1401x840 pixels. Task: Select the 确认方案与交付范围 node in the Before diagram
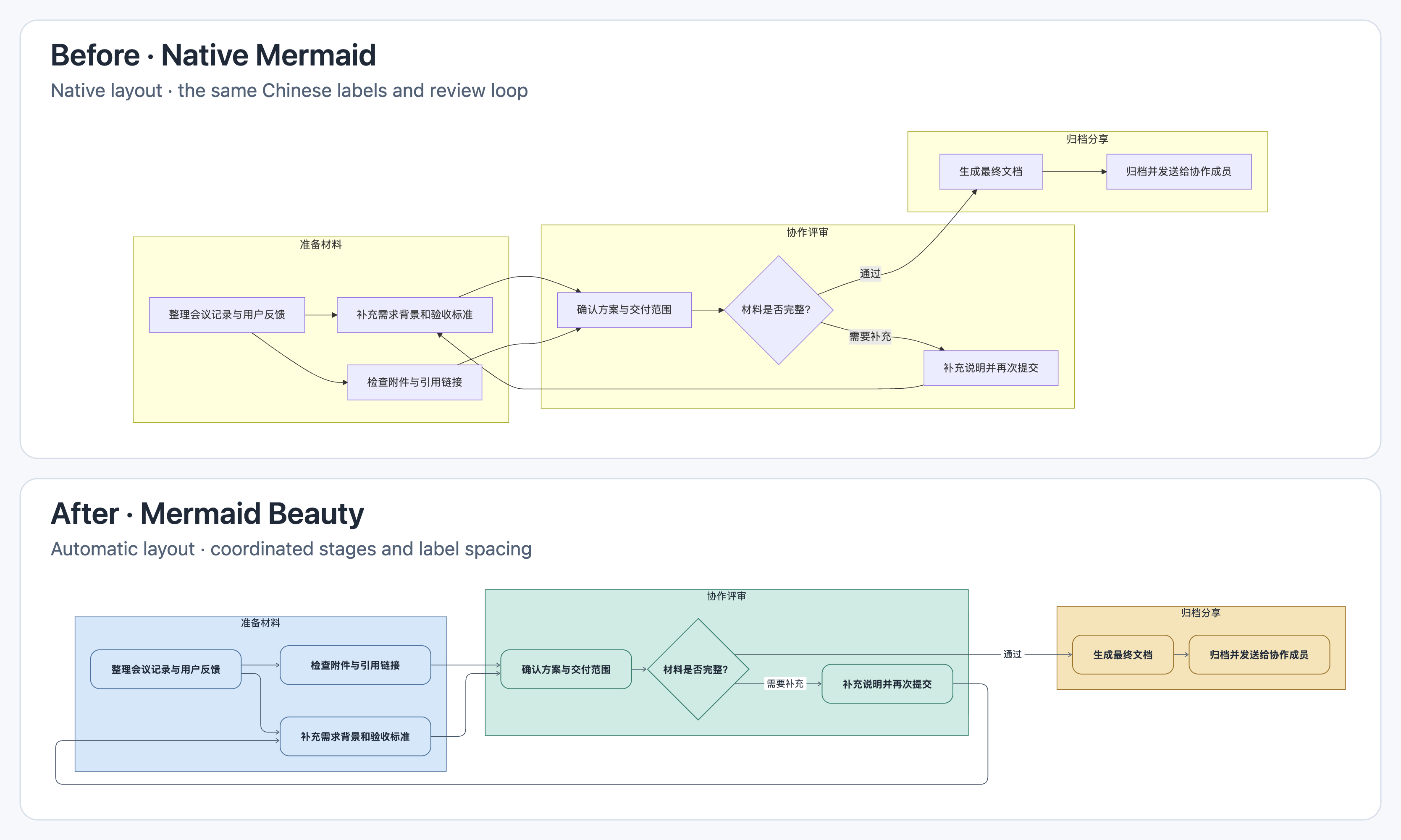(624, 310)
